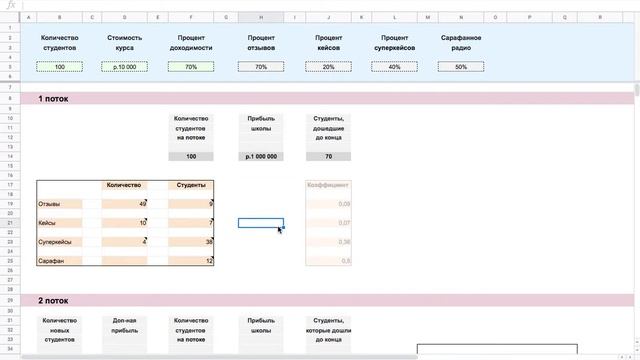This screenshot has width=640, height=360.
Task: Click the 70% under Процент отзывов
Action: pyautogui.click(x=261, y=67)
